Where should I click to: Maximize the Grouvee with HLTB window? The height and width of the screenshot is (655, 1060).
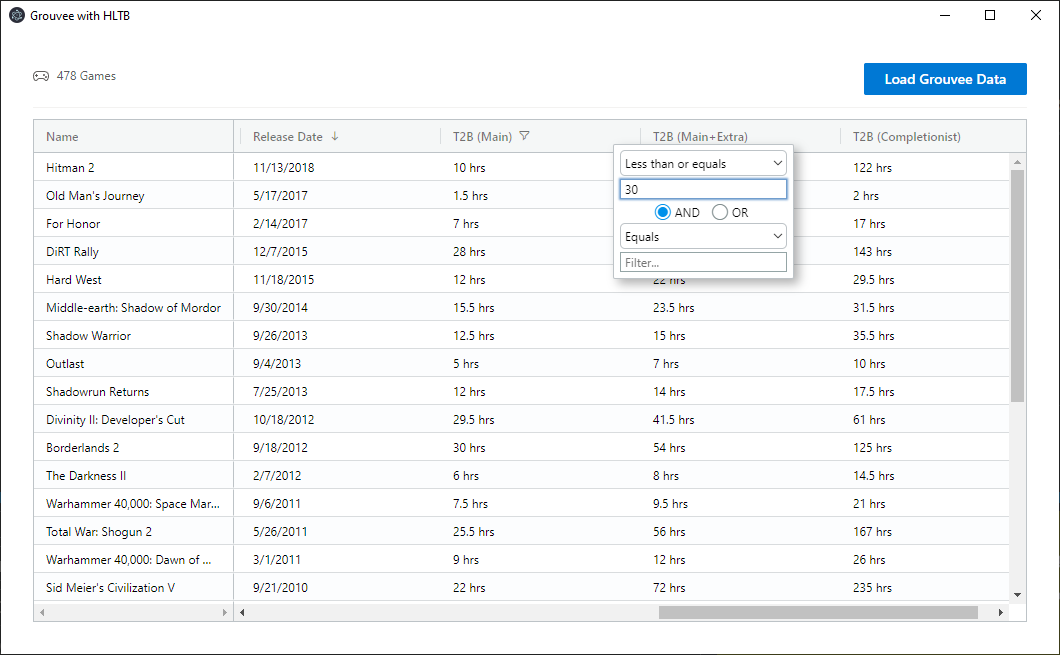pyautogui.click(x=990, y=15)
